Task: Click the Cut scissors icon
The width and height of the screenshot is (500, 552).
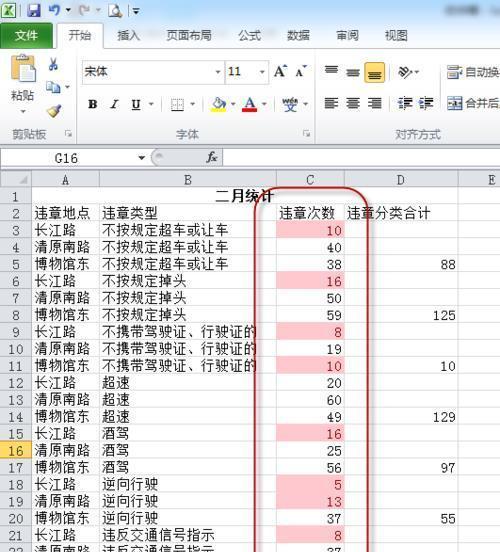Action: tap(53, 64)
